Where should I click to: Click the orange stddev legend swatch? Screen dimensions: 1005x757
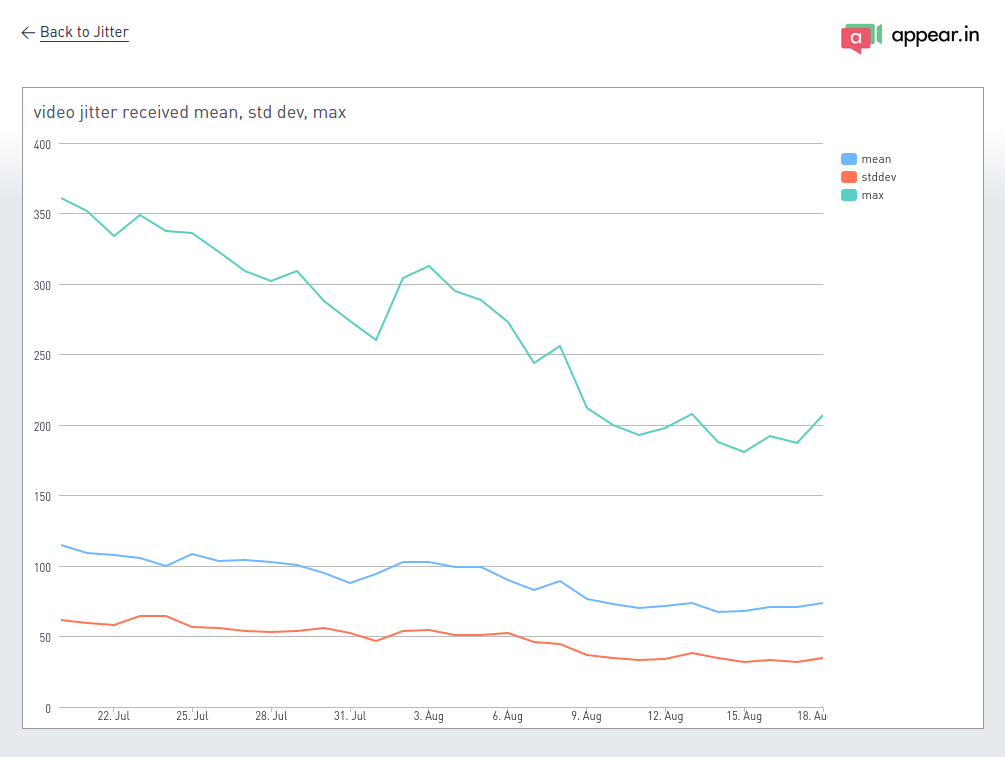coord(849,177)
